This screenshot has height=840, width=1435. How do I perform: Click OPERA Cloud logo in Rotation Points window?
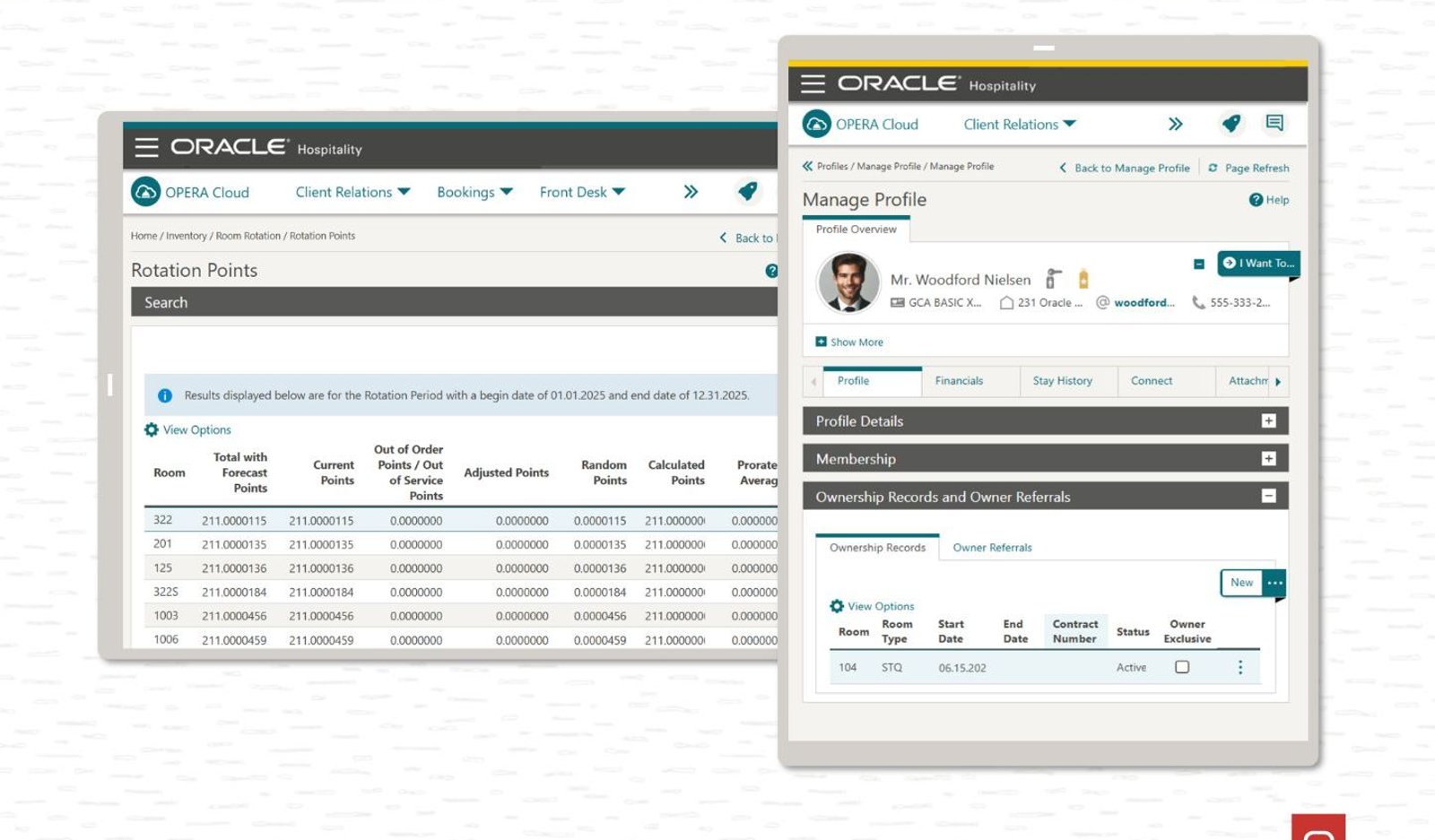(x=145, y=192)
